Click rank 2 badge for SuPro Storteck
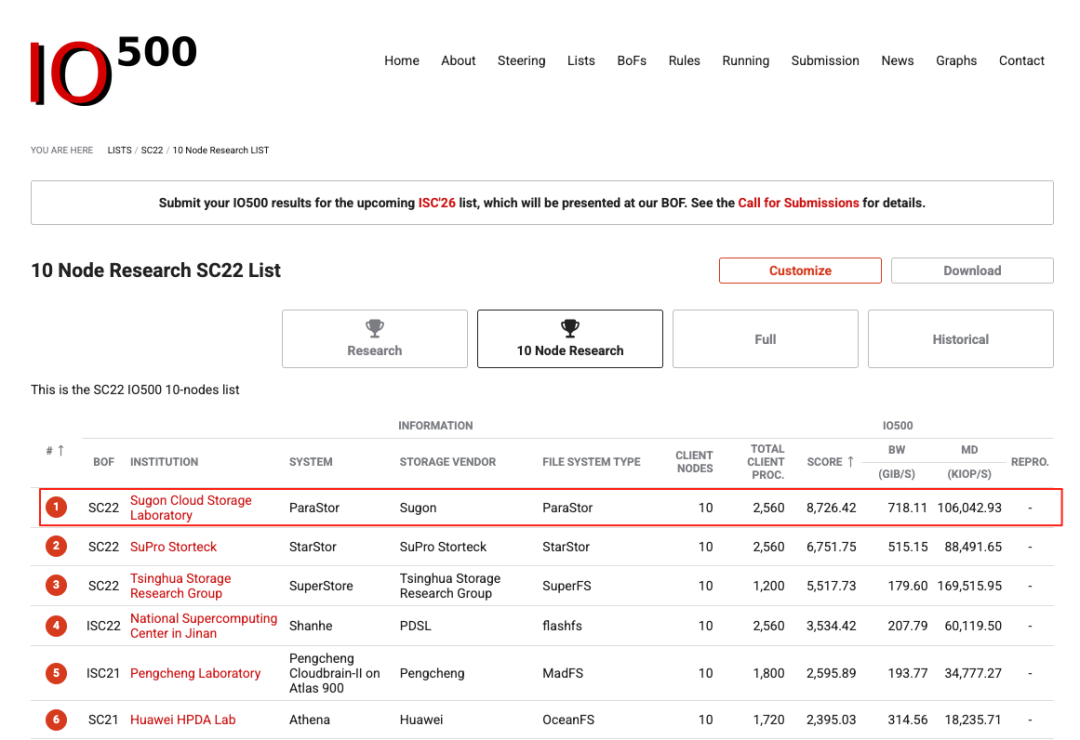This screenshot has height=740, width=1080. [56, 546]
